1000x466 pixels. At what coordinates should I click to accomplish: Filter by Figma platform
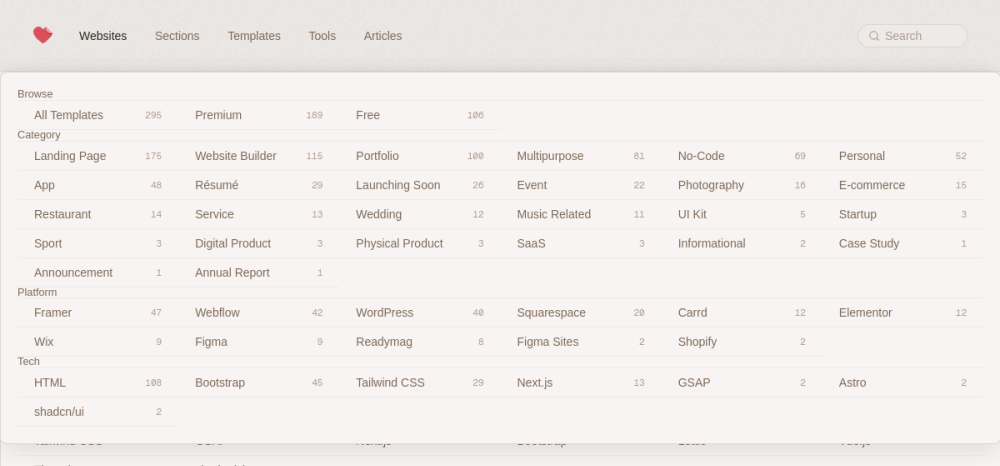click(259, 342)
